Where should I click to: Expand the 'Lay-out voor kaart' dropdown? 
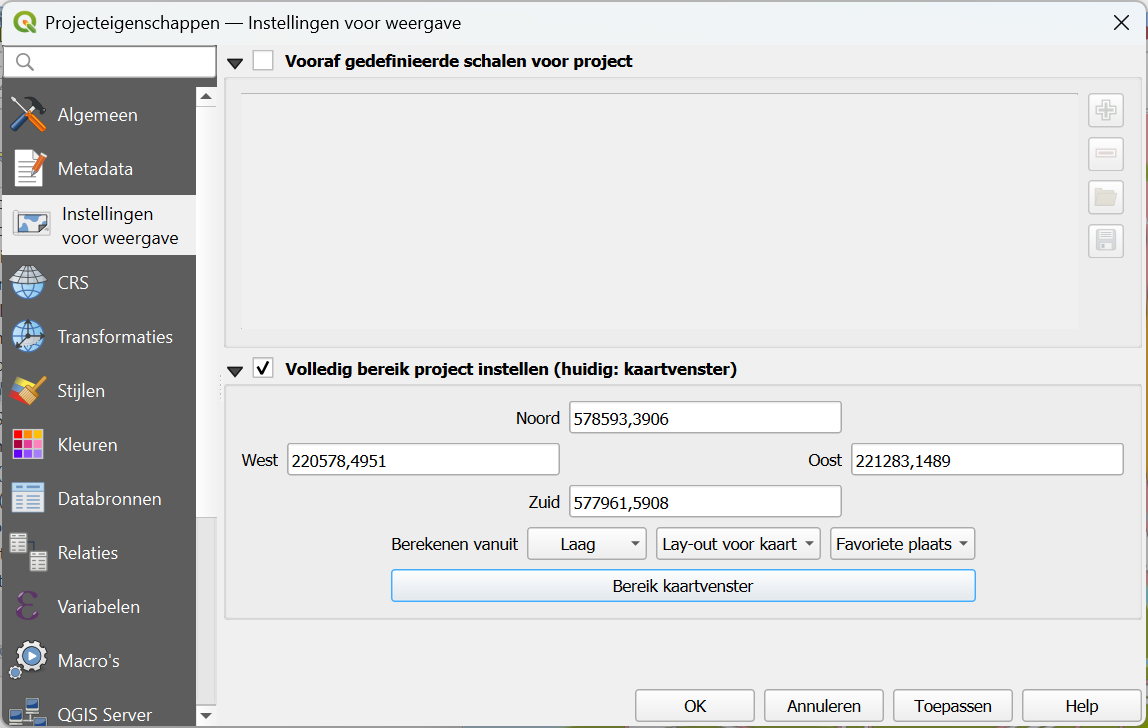click(x=738, y=544)
